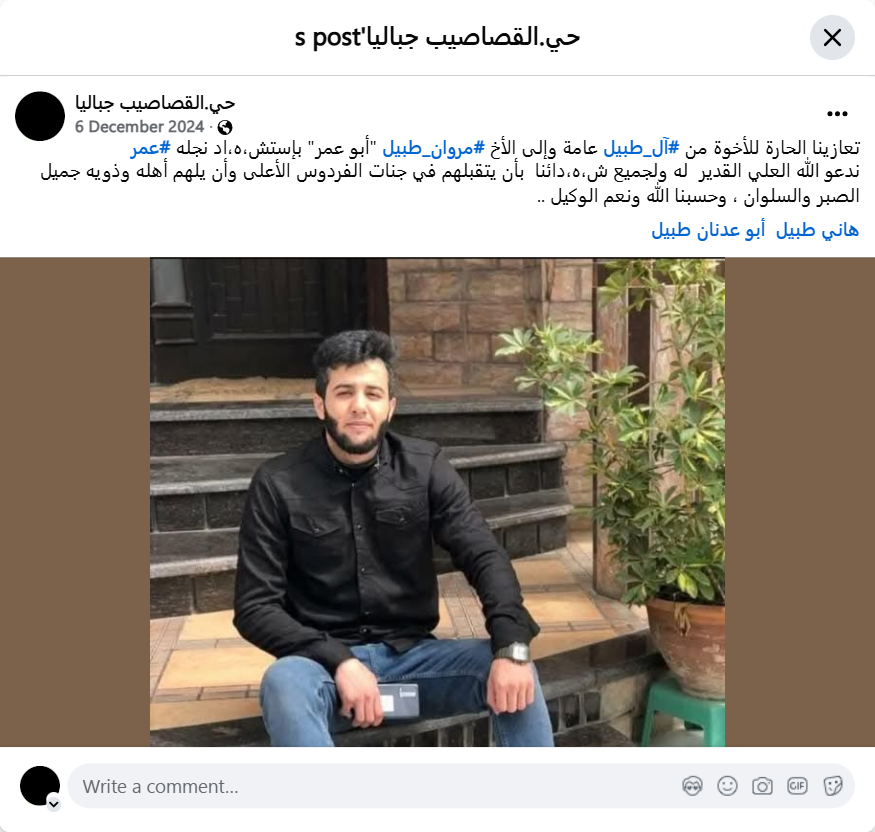Open tagged profile أبو عدنان طبيل
875x832 pixels.
click(x=708, y=230)
